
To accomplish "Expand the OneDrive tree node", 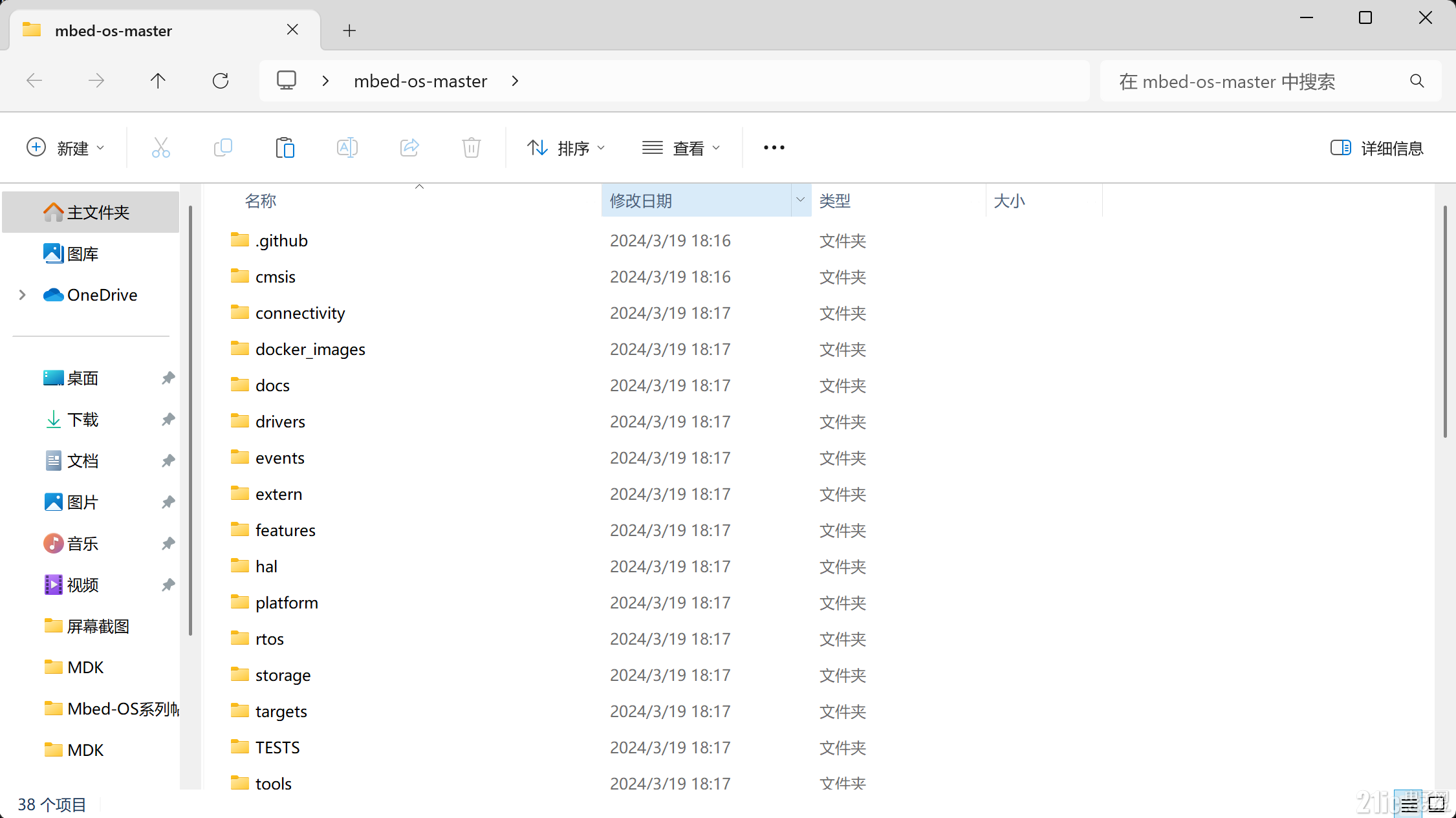I will coord(23,295).
